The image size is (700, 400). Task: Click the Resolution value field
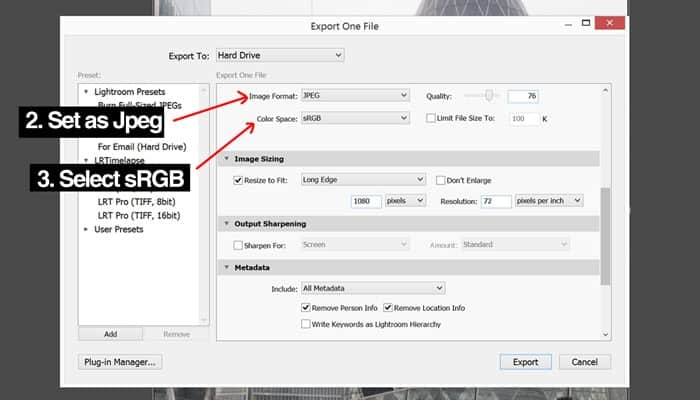pyautogui.click(x=496, y=201)
